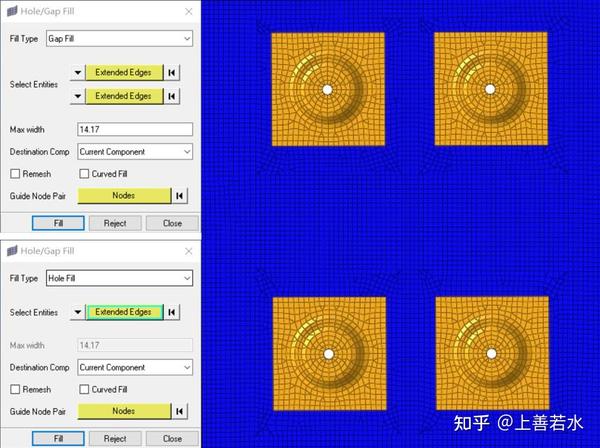The width and height of the screenshot is (600, 448).
Task: Click Max width field in Gap Fill dialog
Action: (x=135, y=129)
